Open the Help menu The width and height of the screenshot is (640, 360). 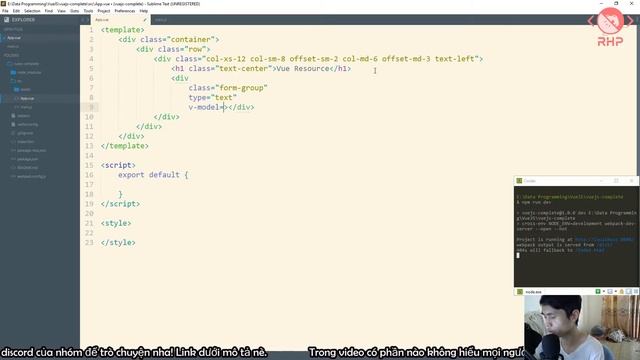pyautogui.click(x=144, y=11)
